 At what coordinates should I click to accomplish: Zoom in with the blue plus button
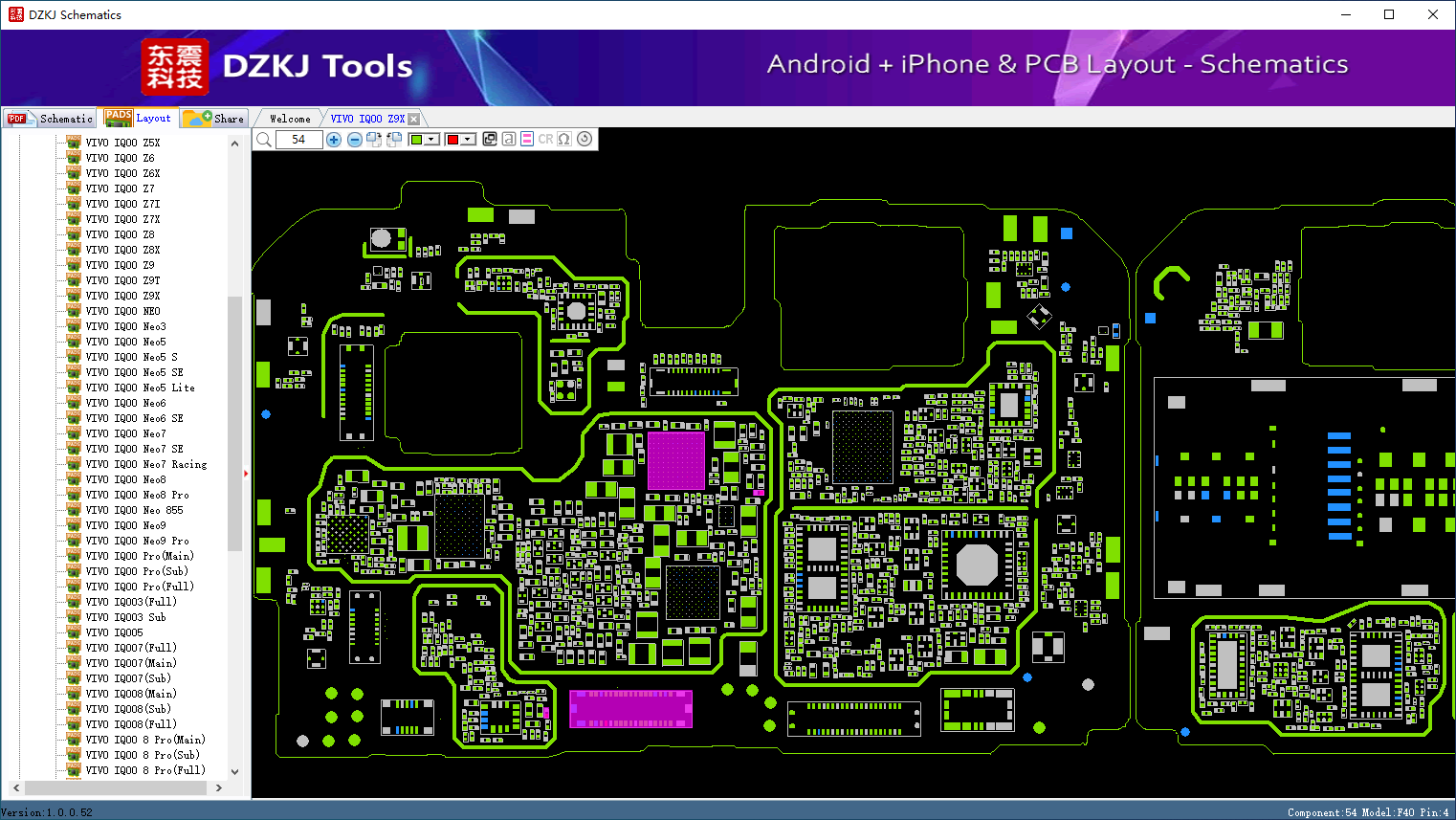(x=334, y=140)
